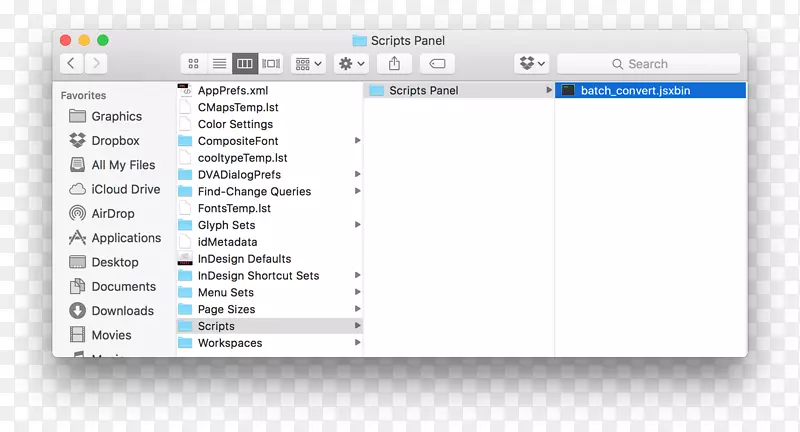Viewport: 800px width, 432px height.
Task: Click the Search field
Action: [660, 64]
